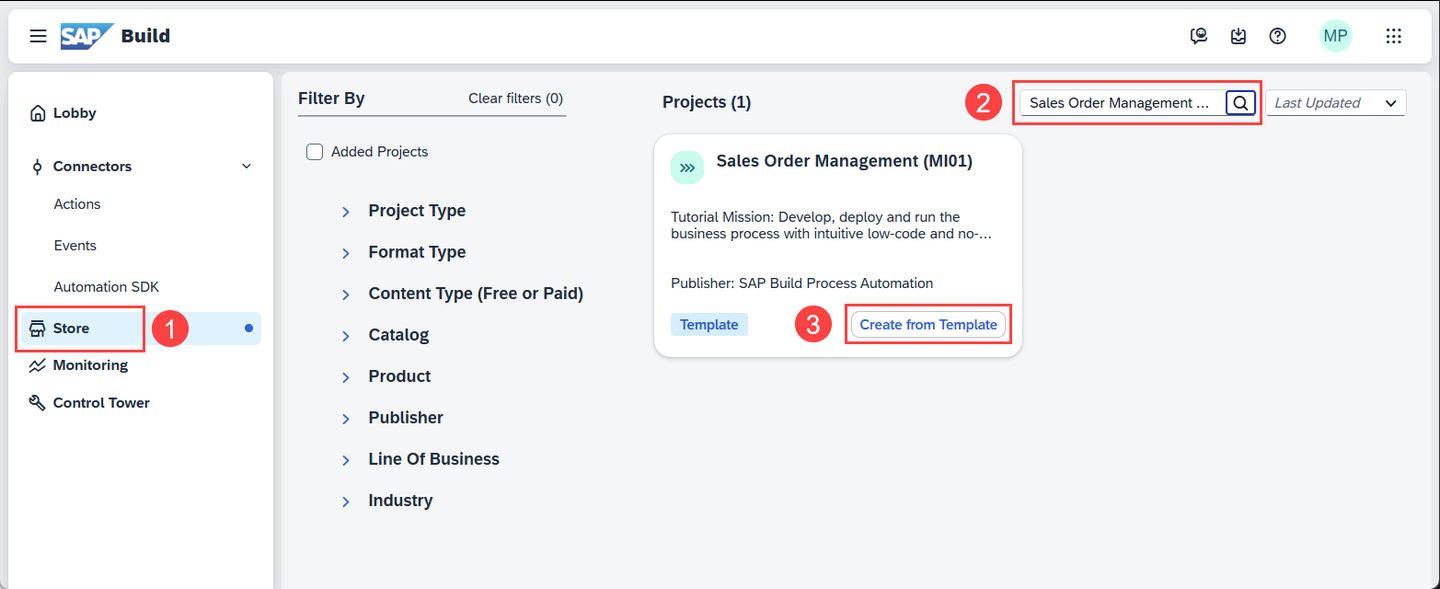Viewport: 1440px width, 589px height.
Task: Click the Create from Template button
Action: click(928, 324)
